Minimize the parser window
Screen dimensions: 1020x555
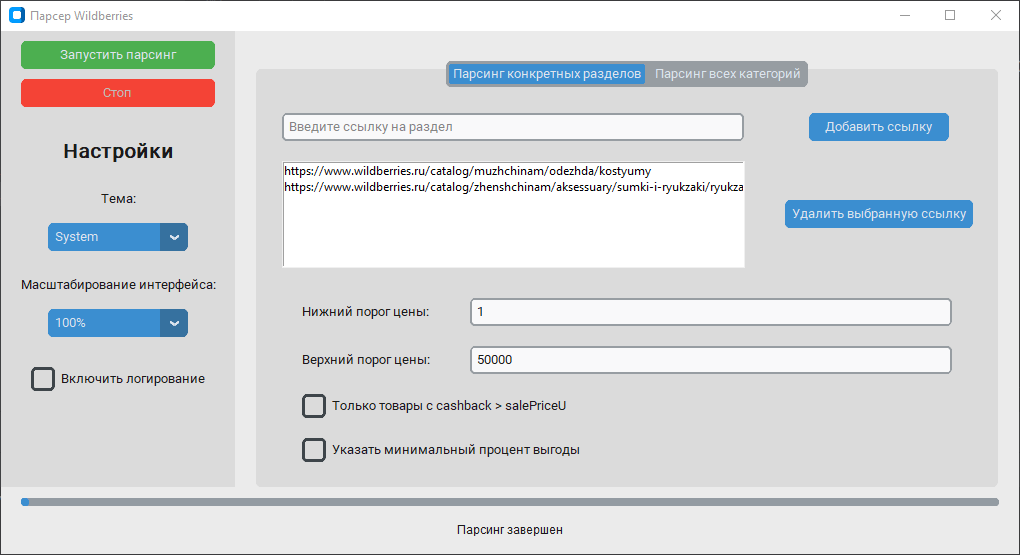point(904,16)
